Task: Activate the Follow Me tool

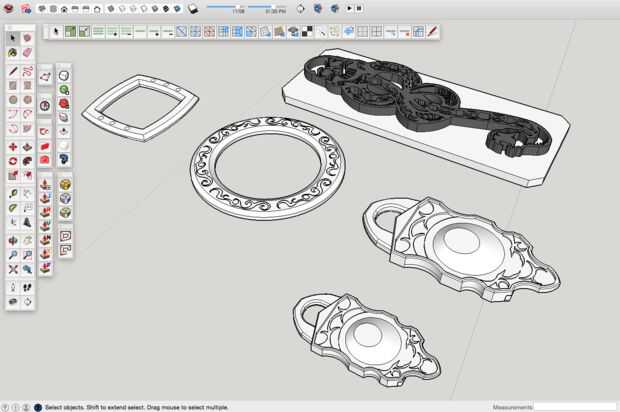Action: click(x=27, y=161)
